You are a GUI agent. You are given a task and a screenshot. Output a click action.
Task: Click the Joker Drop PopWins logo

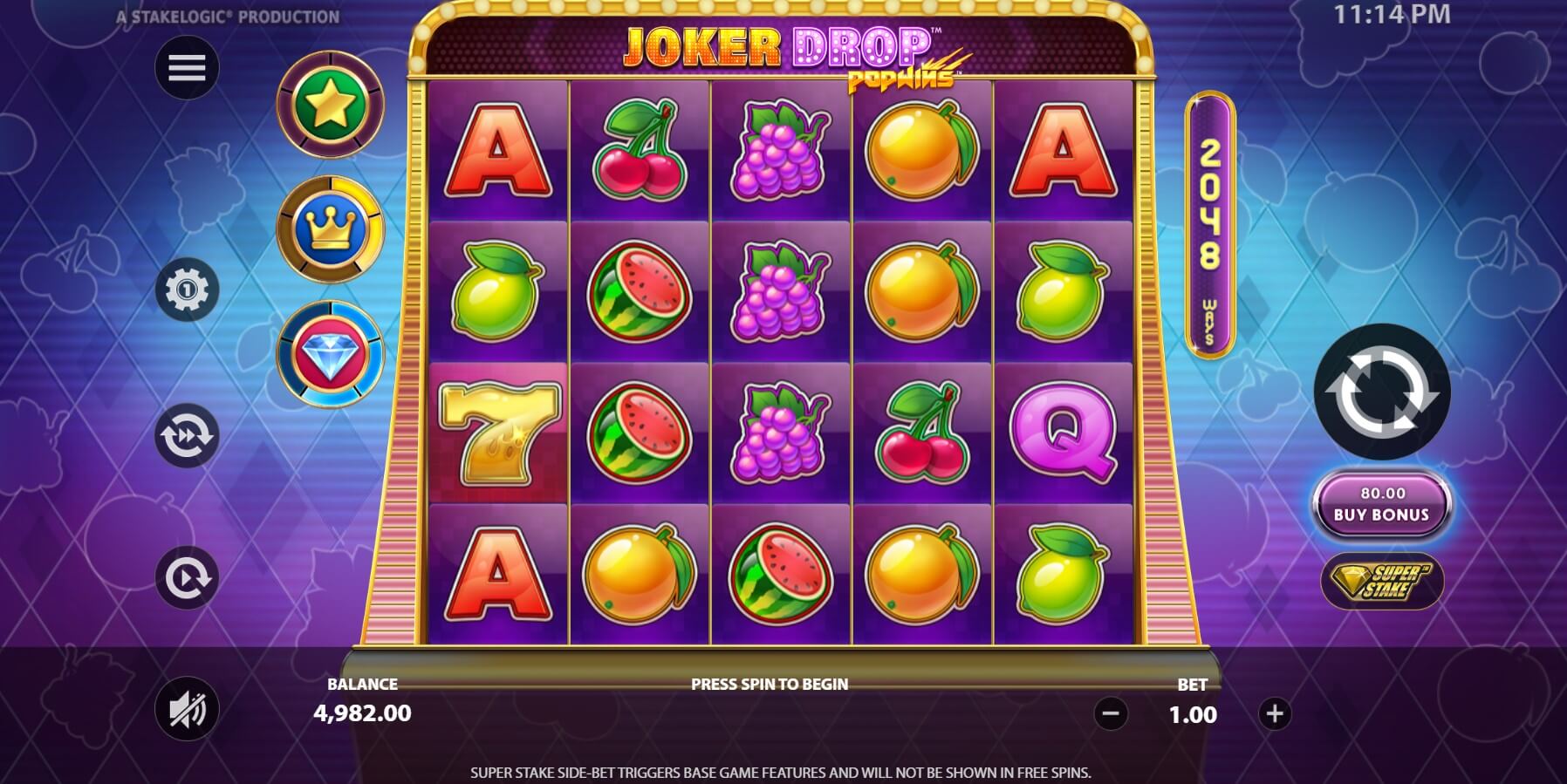tap(794, 55)
